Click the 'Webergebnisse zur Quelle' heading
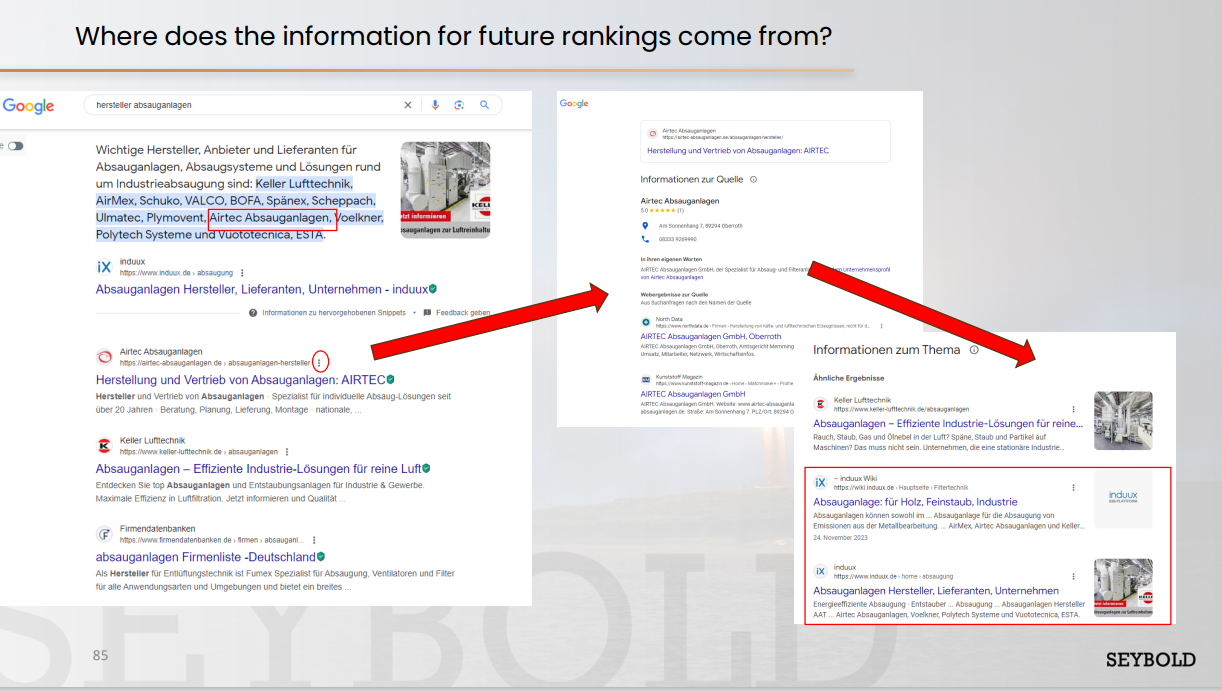Screen dimensions: 1222x692 pos(675,295)
